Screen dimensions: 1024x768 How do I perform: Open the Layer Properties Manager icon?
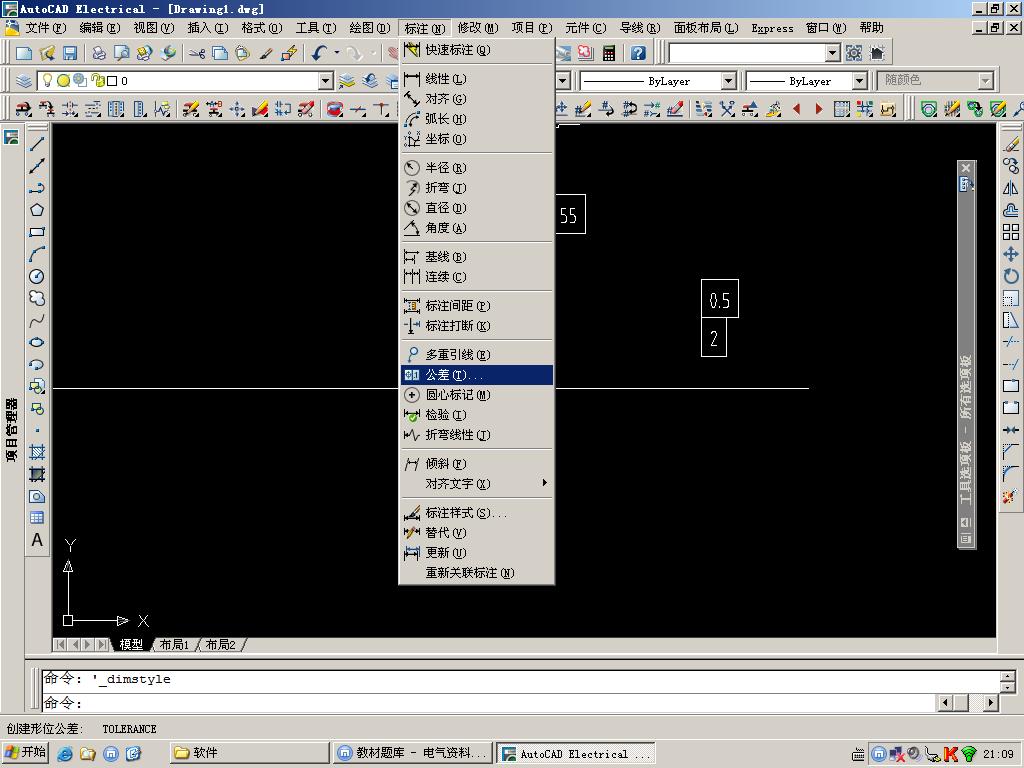click(x=24, y=81)
